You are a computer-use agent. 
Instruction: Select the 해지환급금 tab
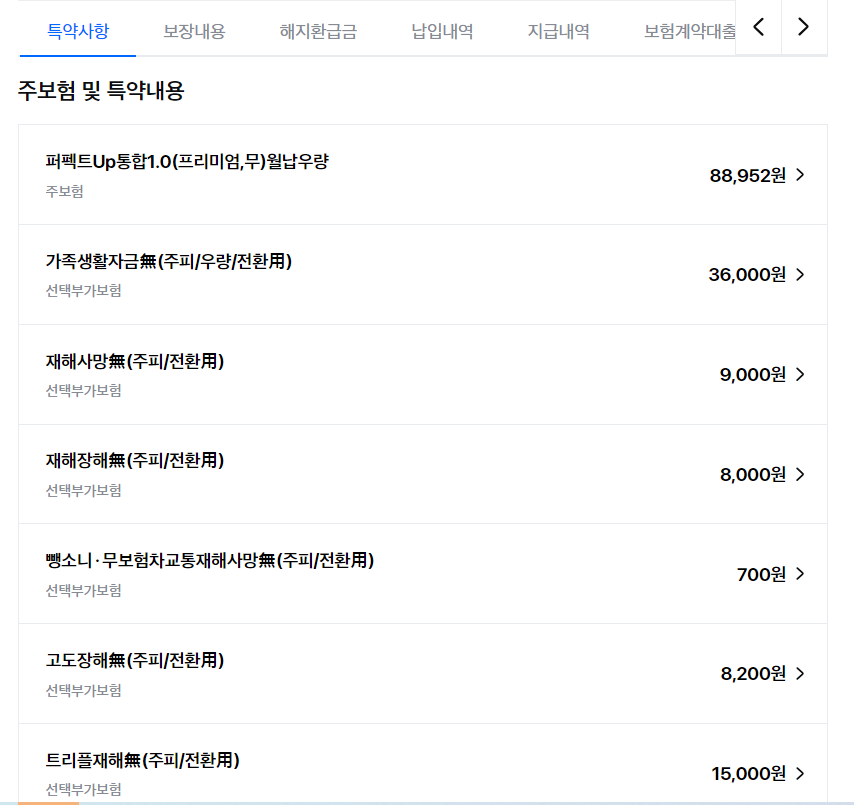[x=318, y=31]
